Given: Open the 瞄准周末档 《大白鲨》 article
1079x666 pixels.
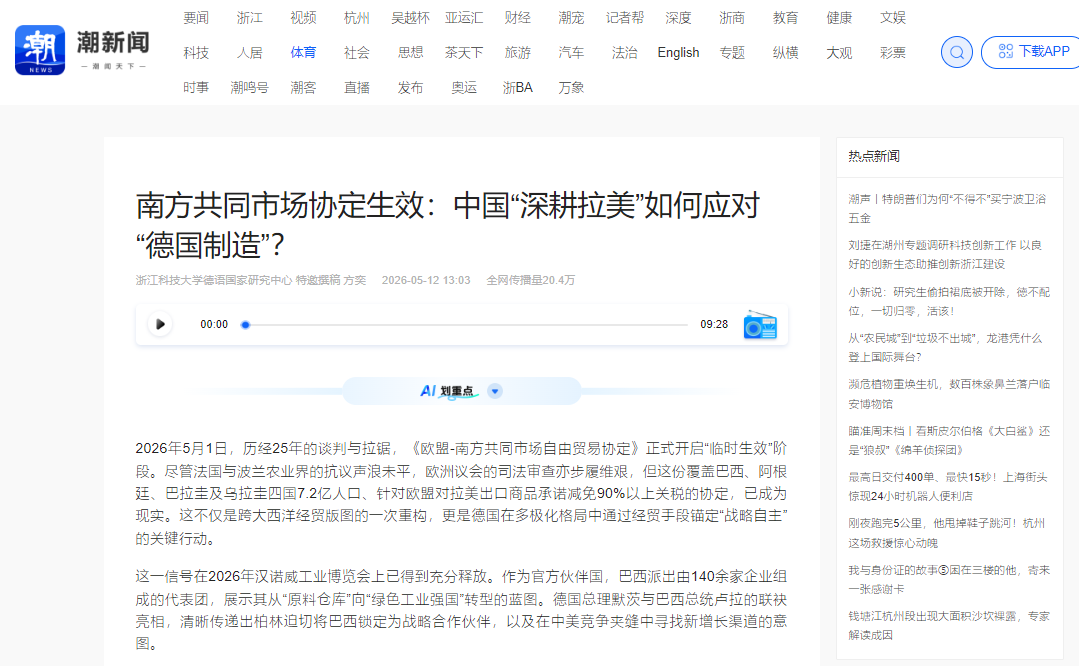Looking at the screenshot, I should pos(949,440).
